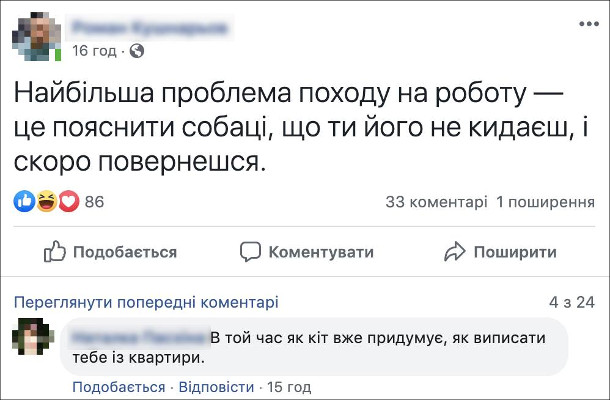Click the share arrow Поширити icon

click(x=456, y=253)
